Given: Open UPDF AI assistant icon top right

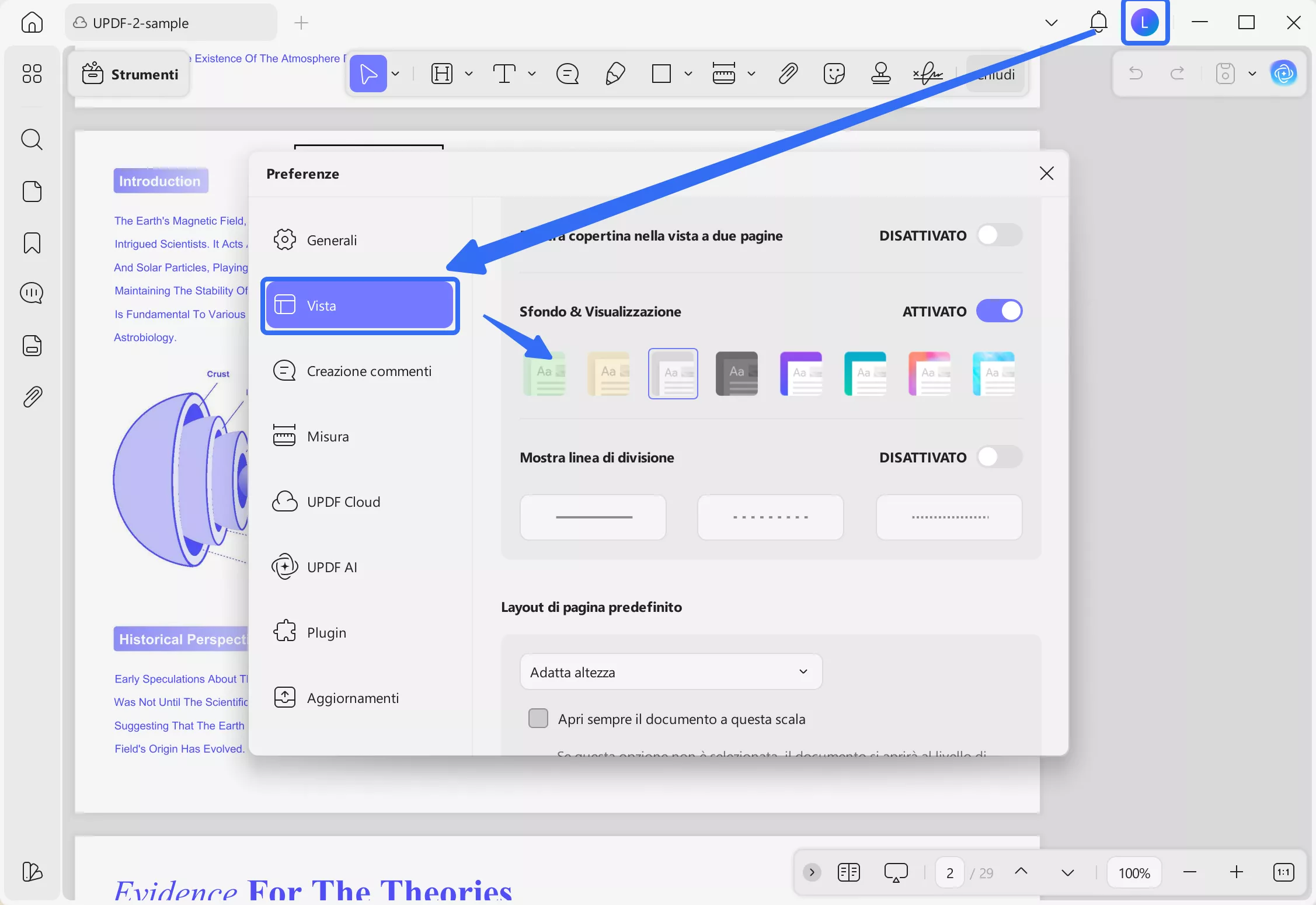Looking at the screenshot, I should (x=1283, y=74).
